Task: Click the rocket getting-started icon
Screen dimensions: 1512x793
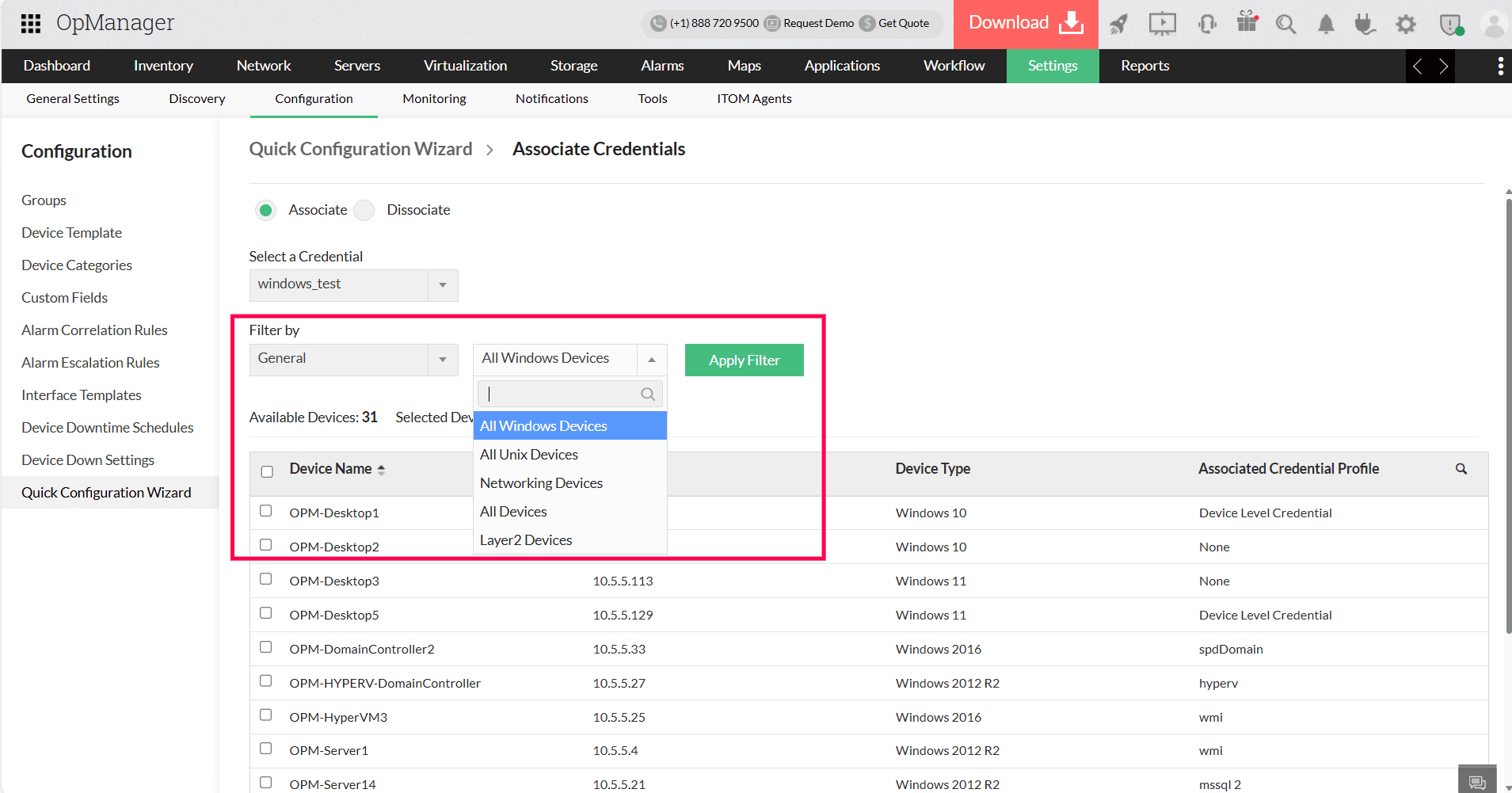Action: 1118,24
